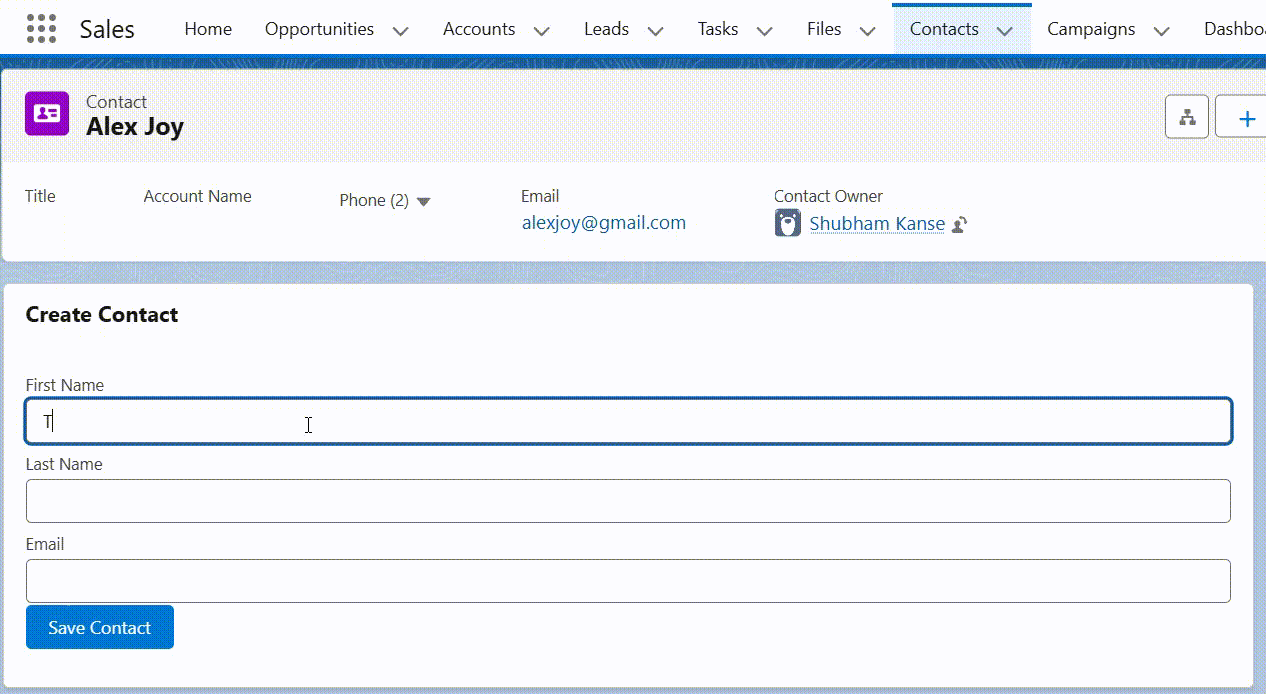Screen dimensions: 1266x694
Task: Click into the Last Name field
Action: [628, 501]
